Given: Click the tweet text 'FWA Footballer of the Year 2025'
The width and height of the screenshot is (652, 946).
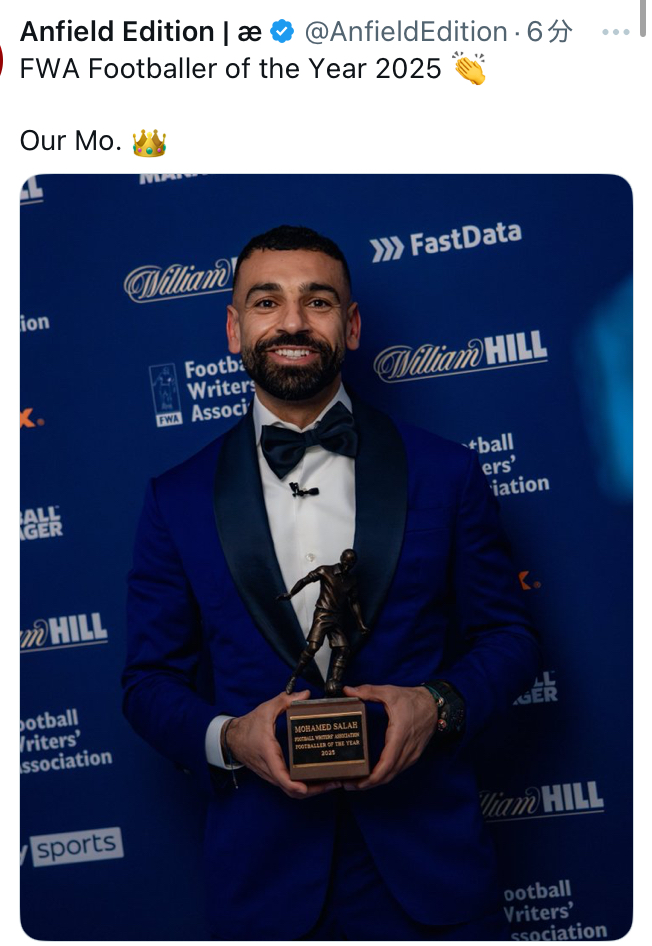Looking at the screenshot, I should 230,68.
